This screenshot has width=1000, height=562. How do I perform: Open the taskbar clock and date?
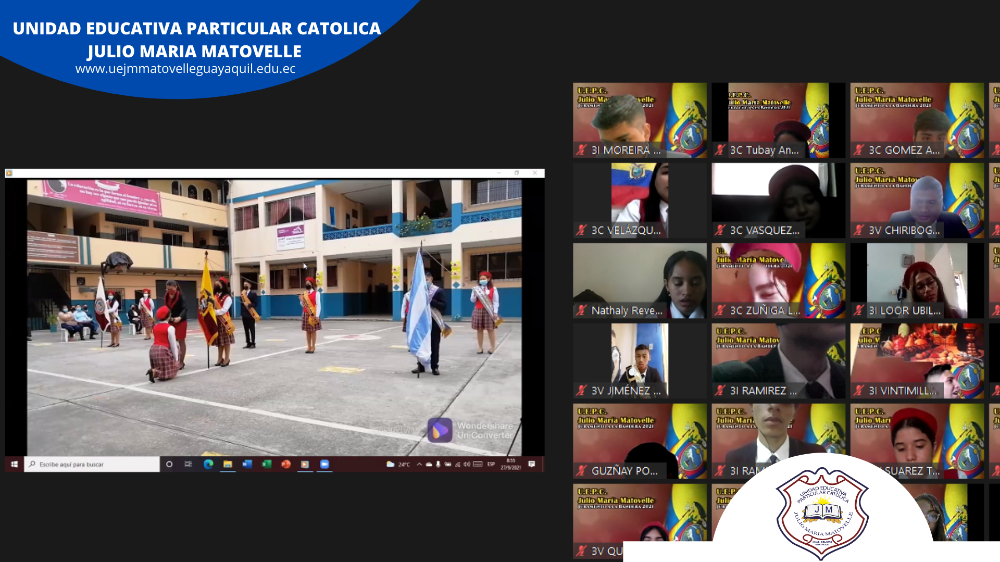pyautogui.click(x=511, y=464)
